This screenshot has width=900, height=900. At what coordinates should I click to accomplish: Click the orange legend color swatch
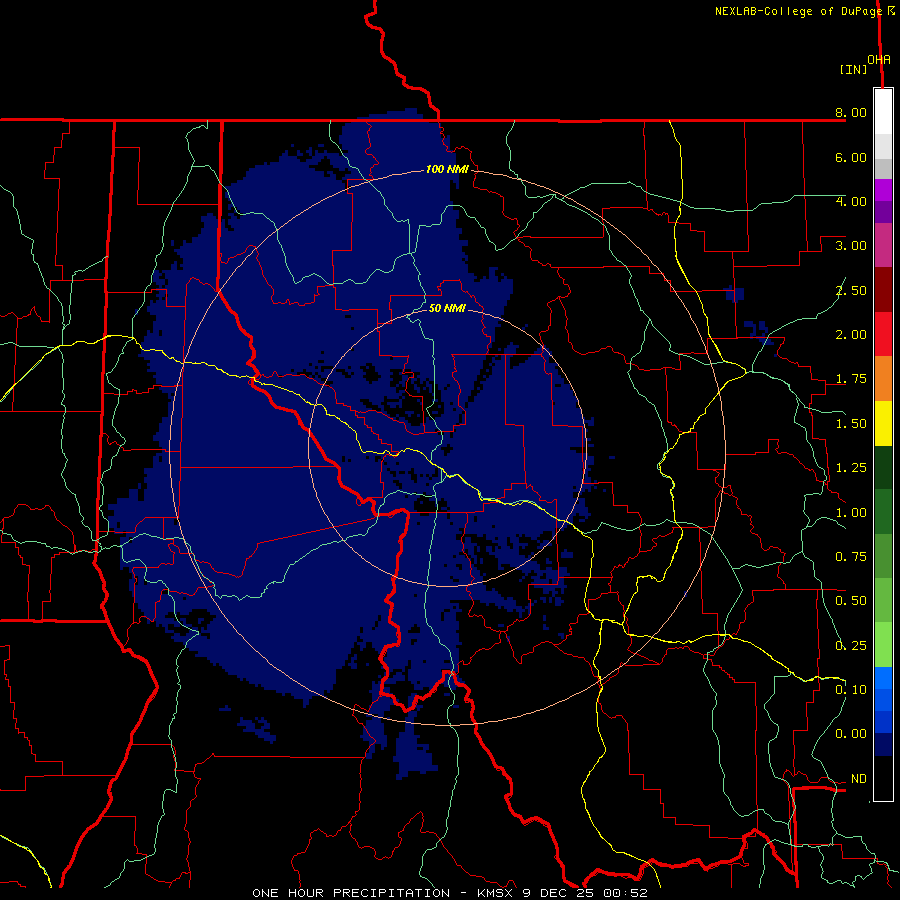(883, 378)
